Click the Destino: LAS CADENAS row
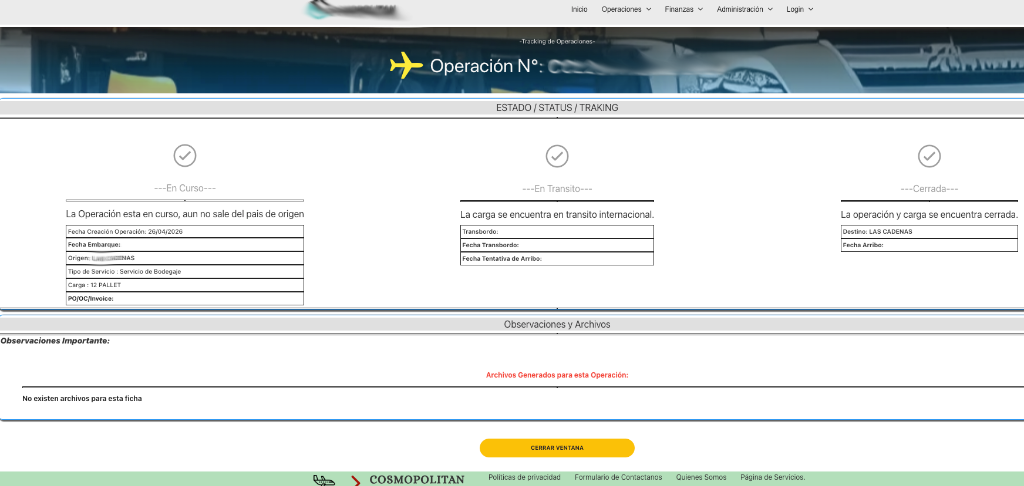 point(929,232)
